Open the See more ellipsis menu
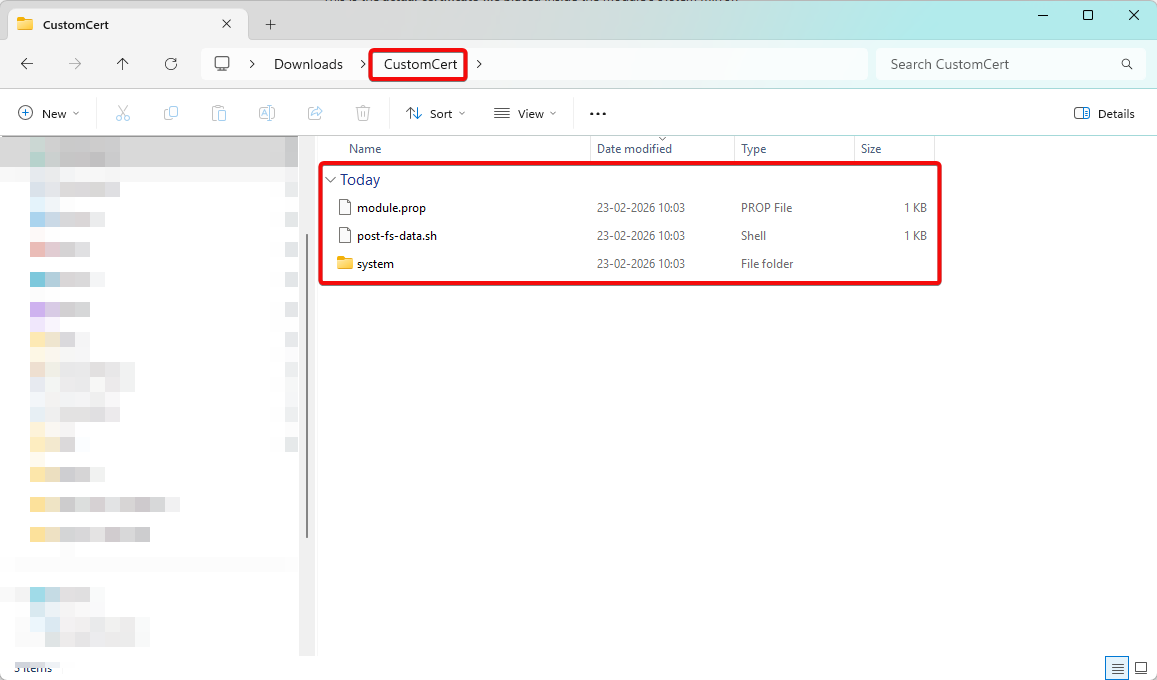This screenshot has height=680, width=1157. [x=598, y=114]
